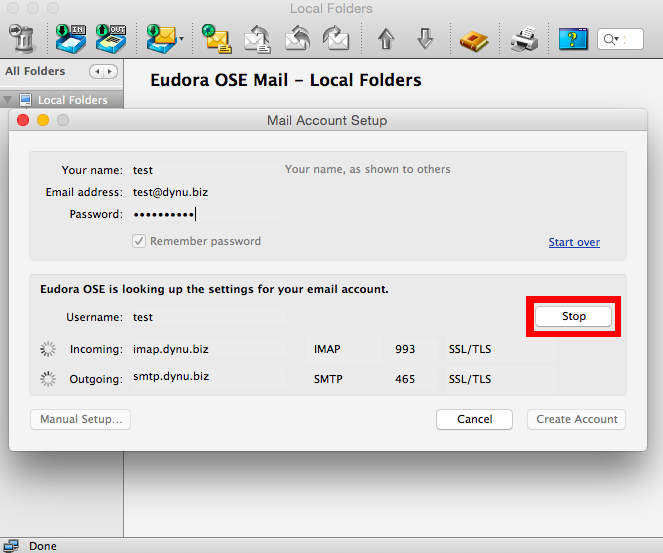Image resolution: width=663 pixels, height=553 pixels.
Task: Click the incoming port 993 field
Action: tap(414, 349)
